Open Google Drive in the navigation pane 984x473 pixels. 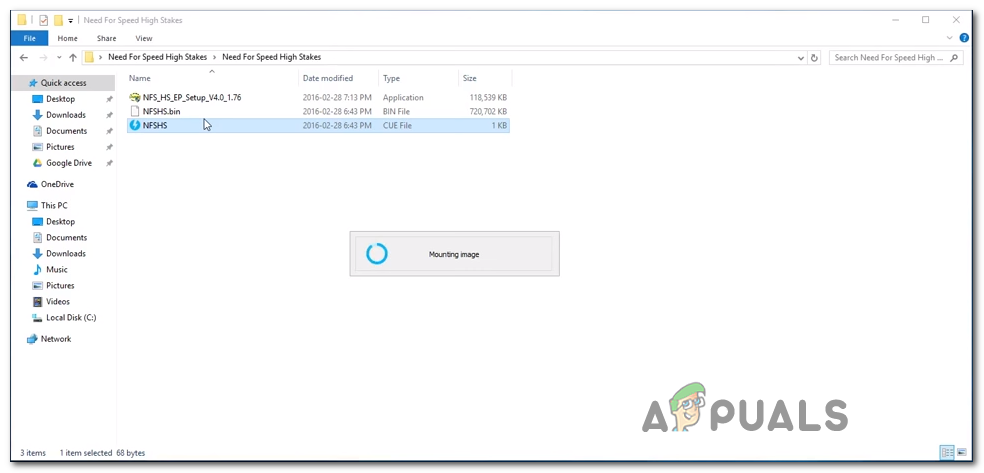tap(68, 163)
